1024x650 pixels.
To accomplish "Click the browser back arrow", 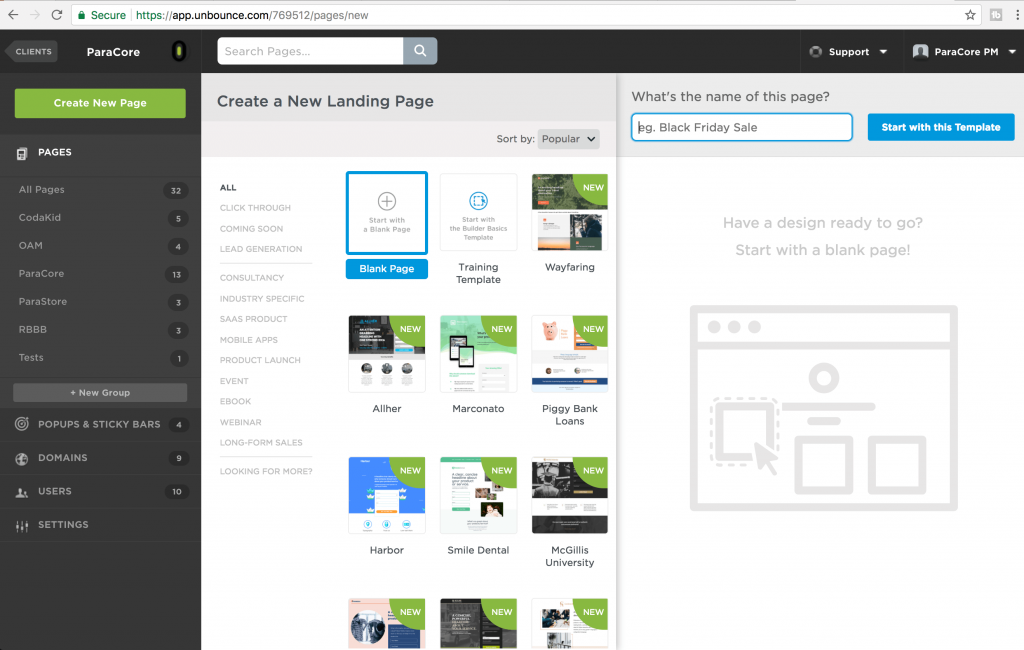I will click(x=13, y=14).
